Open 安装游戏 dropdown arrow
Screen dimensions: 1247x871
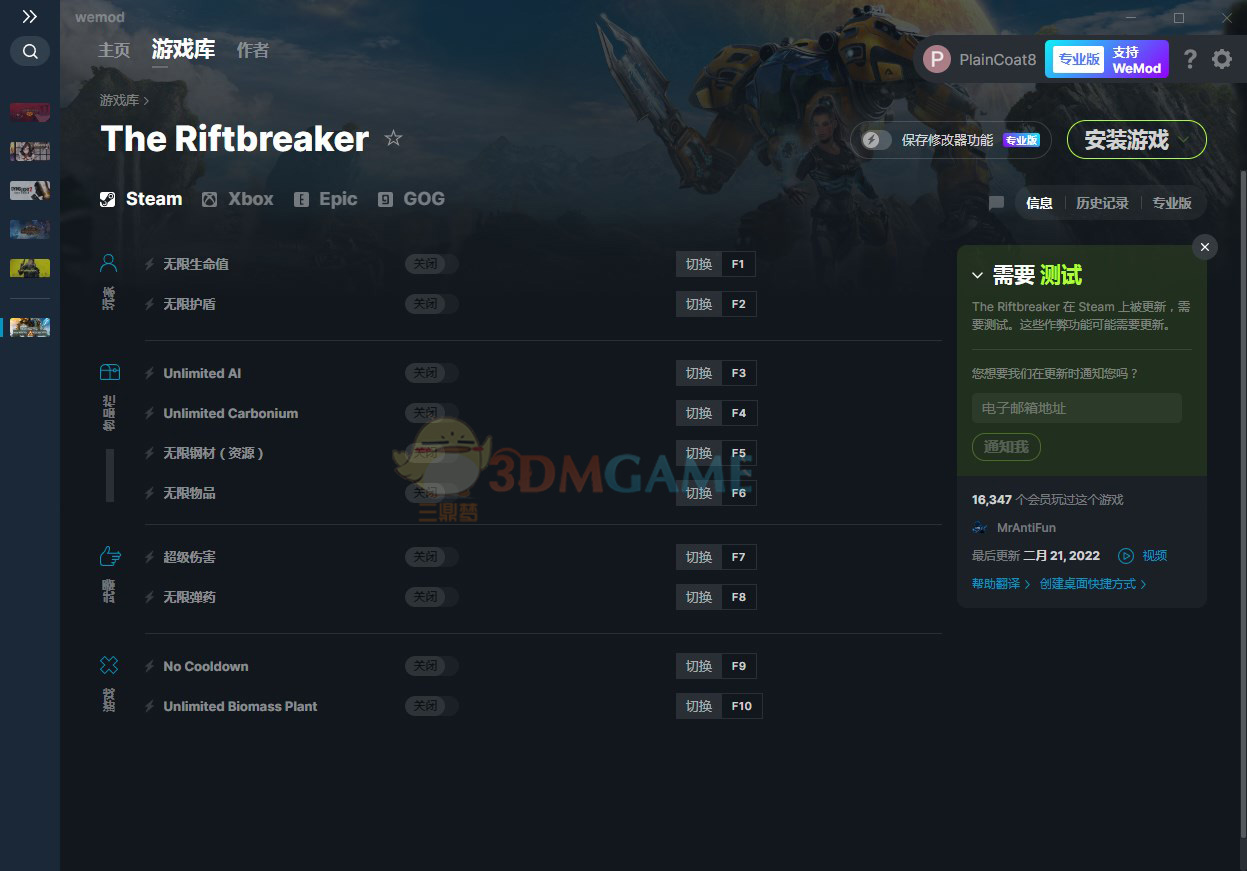click(1186, 140)
